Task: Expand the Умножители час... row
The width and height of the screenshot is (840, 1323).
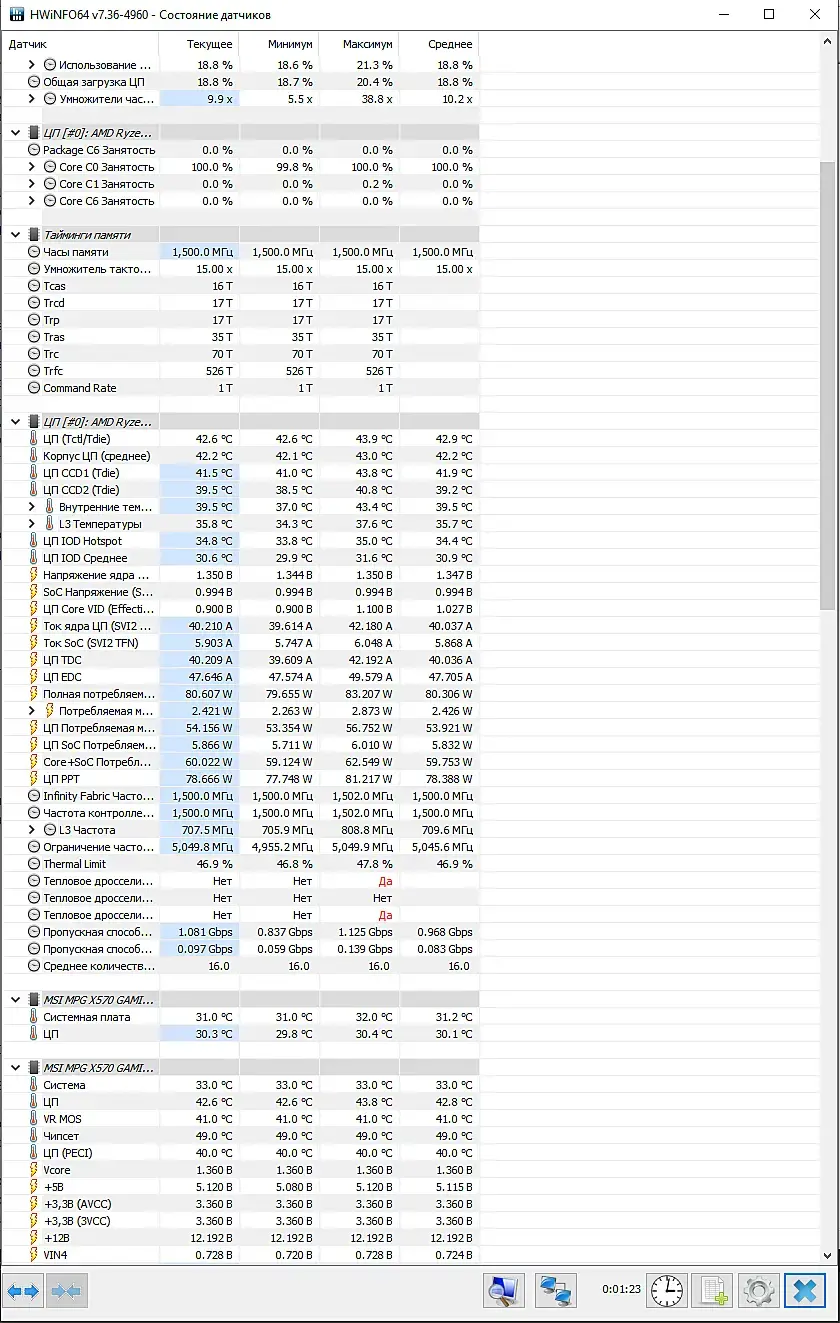Action: [x=32, y=99]
